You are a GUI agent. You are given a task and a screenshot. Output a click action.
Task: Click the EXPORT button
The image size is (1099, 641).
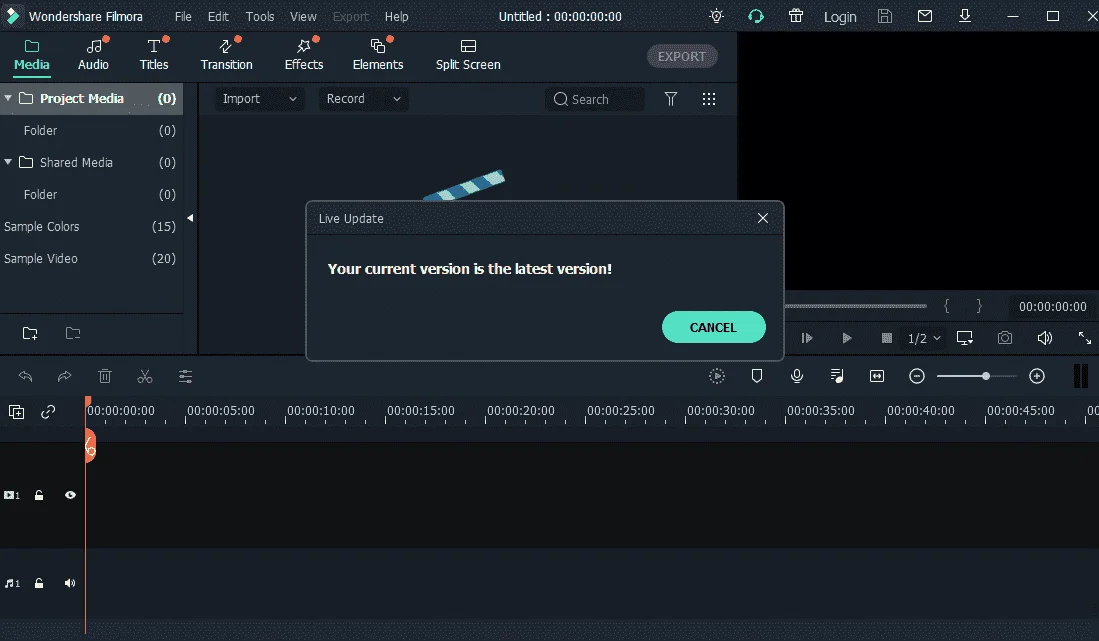coord(682,56)
